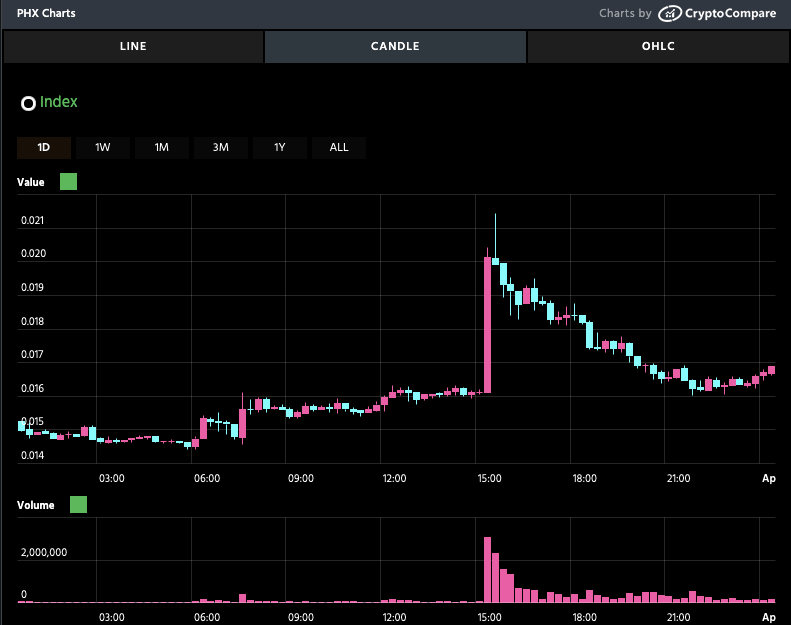Screen dimensions: 791x625
Task: Select the CANDLE chart tab
Action: [395, 46]
